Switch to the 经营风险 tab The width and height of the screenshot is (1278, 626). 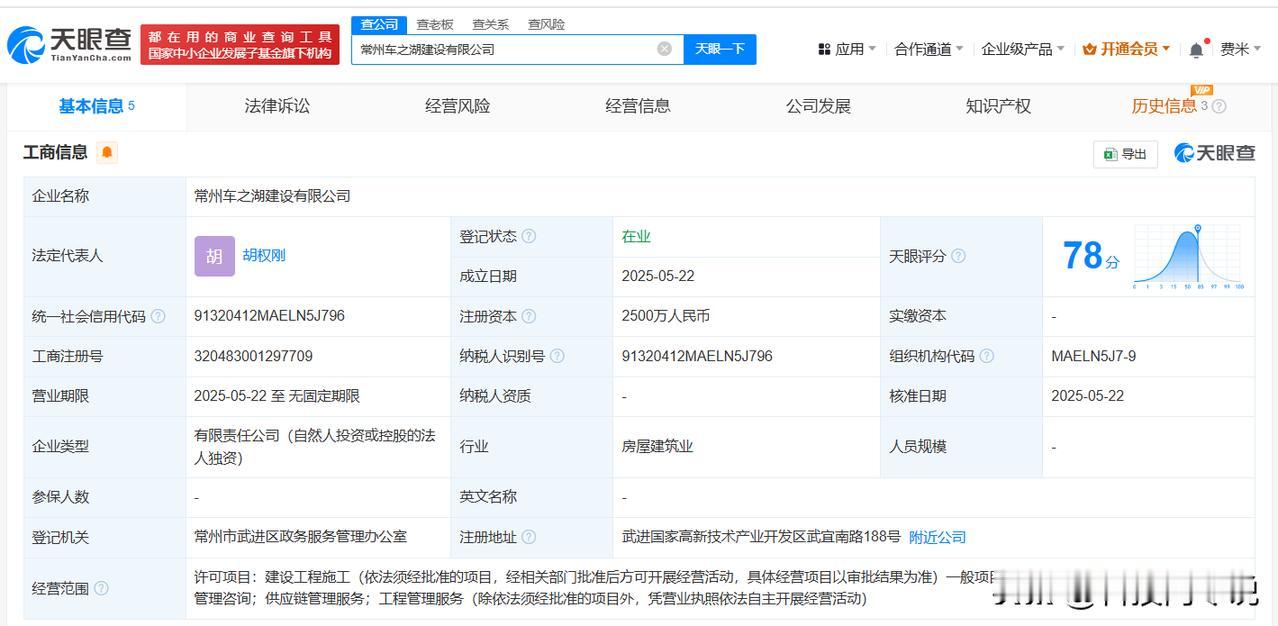457,106
